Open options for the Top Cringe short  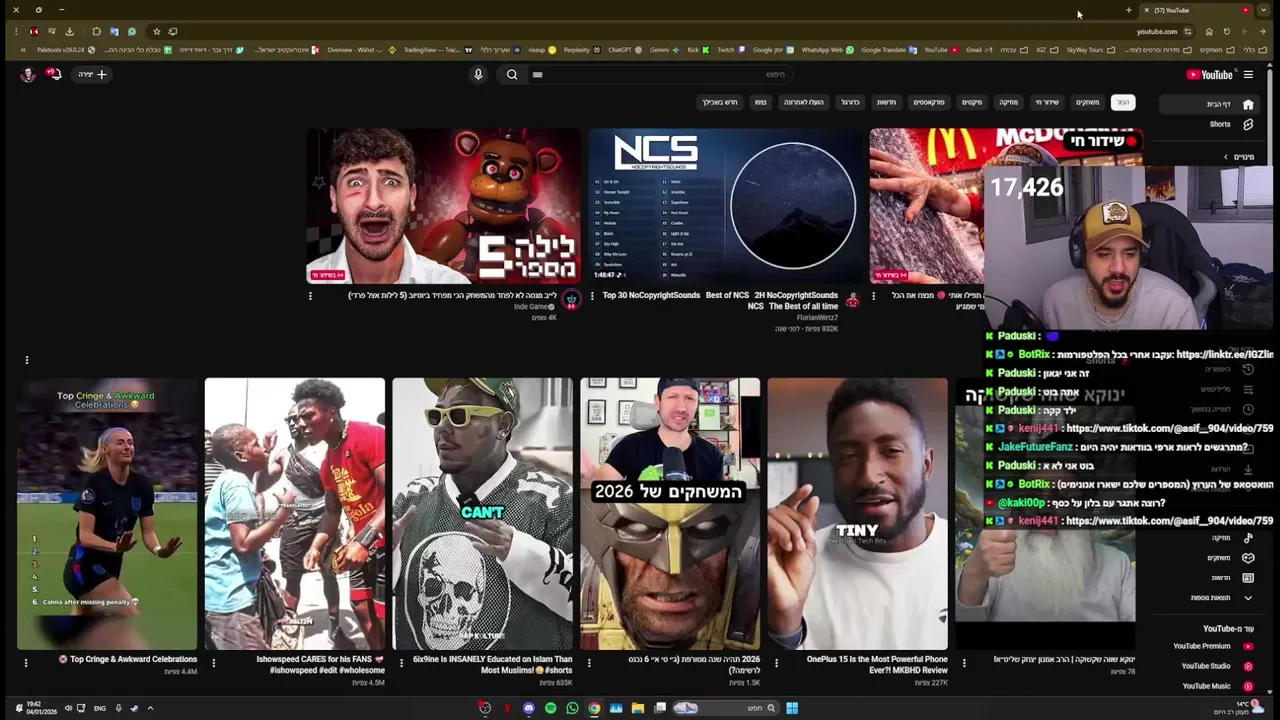(26, 662)
